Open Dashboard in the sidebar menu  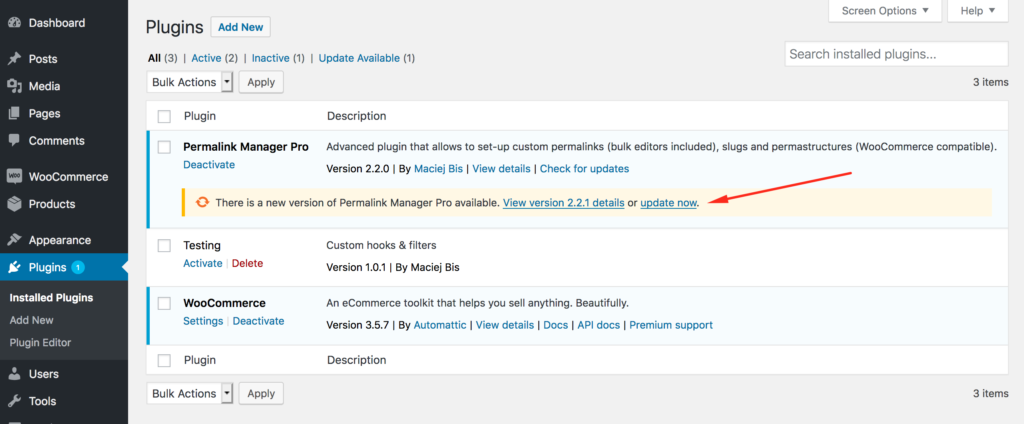click(57, 23)
